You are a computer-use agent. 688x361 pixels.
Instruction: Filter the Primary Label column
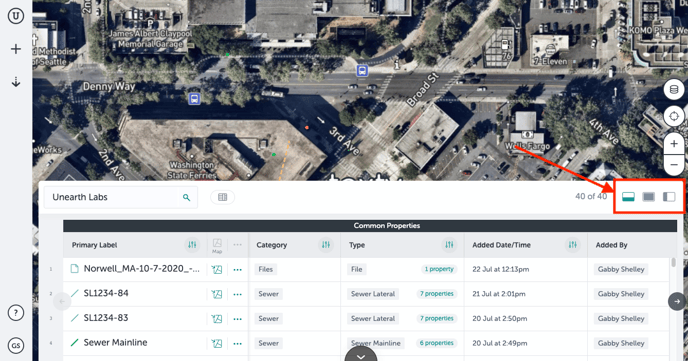[x=192, y=245]
